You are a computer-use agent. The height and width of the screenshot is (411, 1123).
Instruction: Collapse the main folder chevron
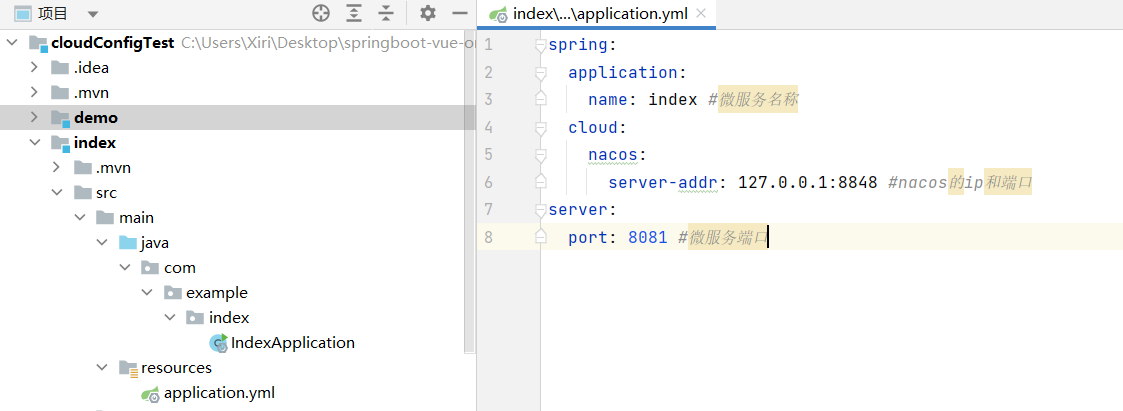pos(79,218)
